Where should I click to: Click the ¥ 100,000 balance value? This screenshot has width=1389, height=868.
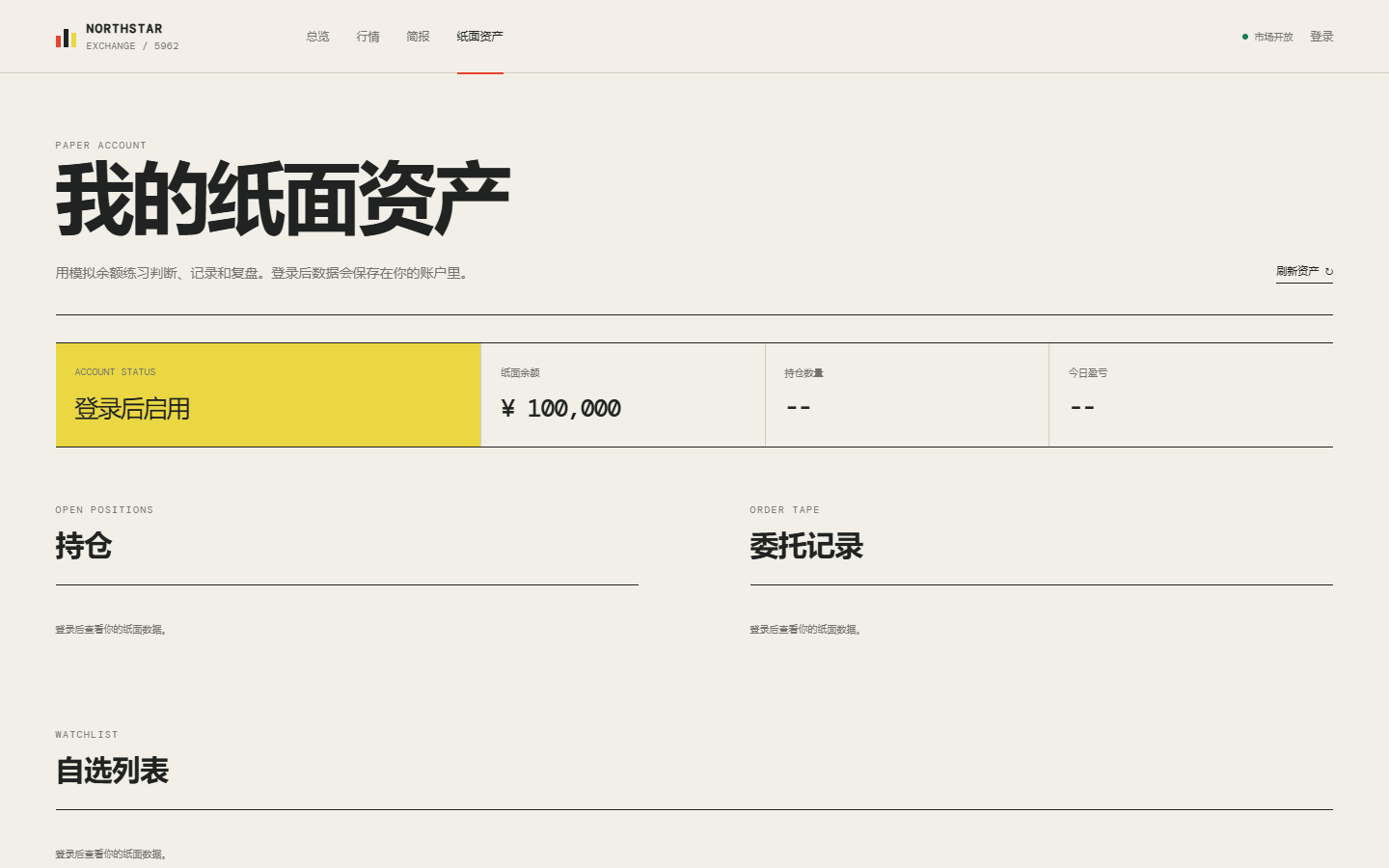click(560, 409)
